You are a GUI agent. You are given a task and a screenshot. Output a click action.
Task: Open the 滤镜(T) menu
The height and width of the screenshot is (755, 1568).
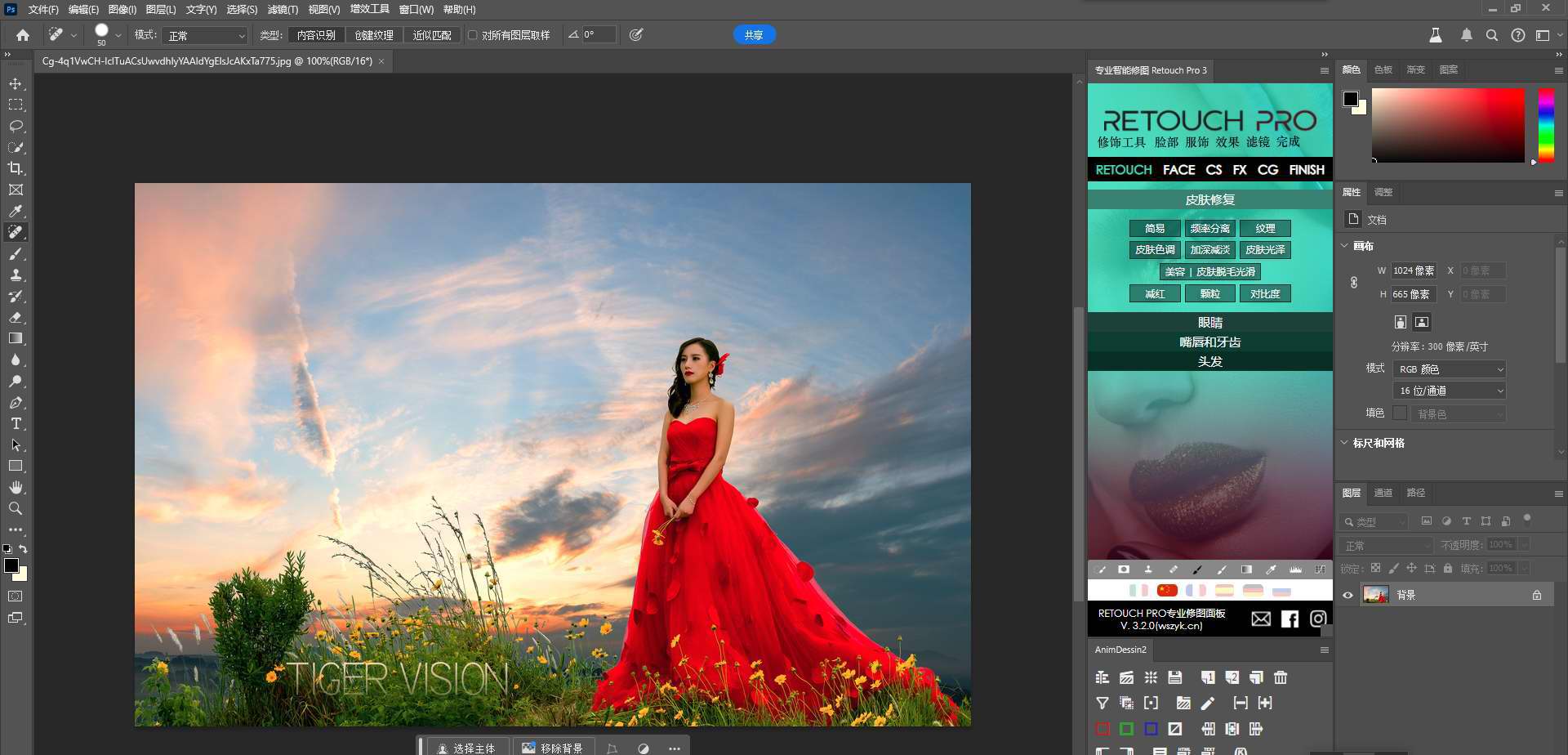point(283,9)
